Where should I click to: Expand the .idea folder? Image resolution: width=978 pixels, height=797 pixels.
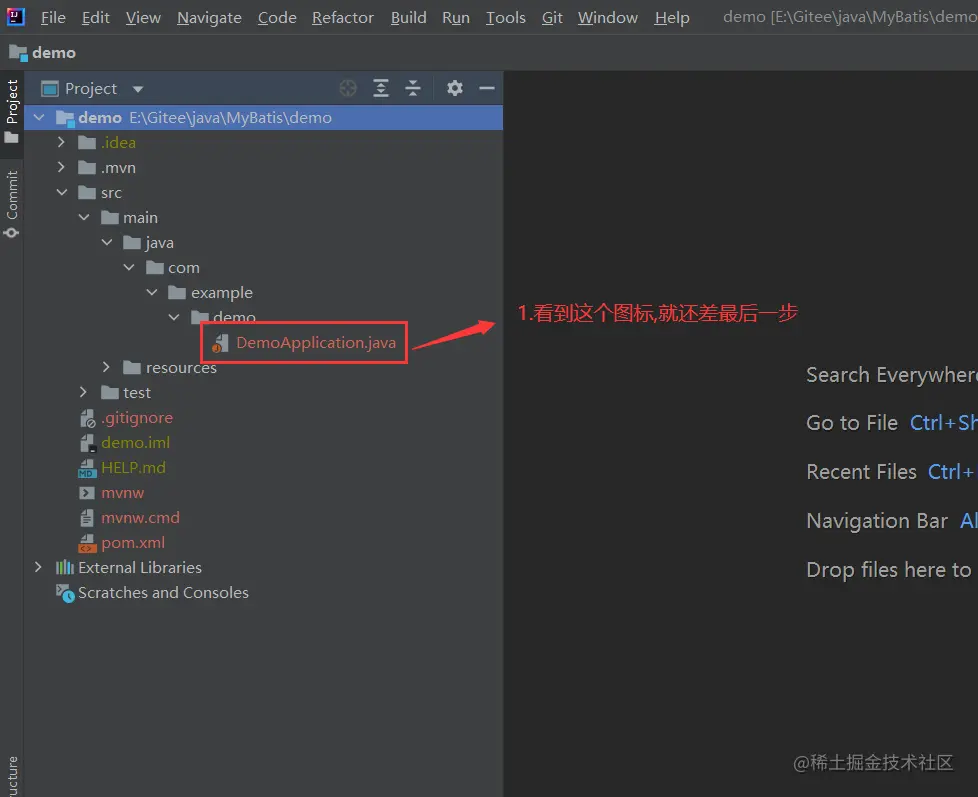pyautogui.click(x=61, y=142)
